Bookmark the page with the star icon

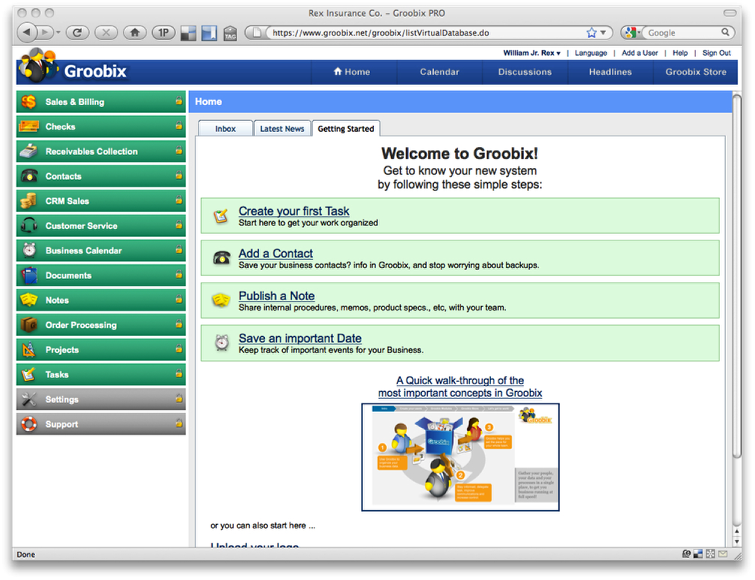591,33
